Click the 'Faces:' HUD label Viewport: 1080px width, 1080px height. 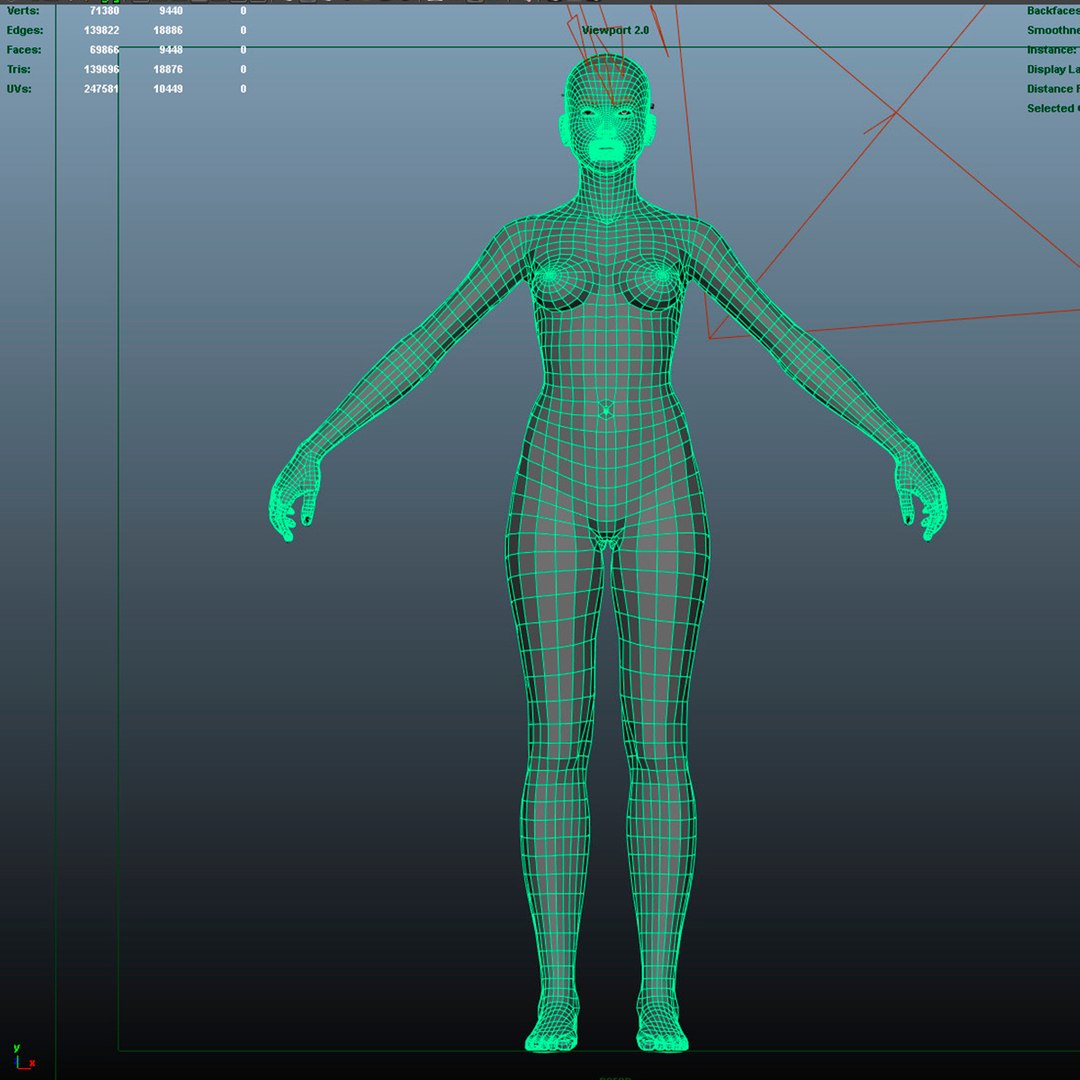[x=24, y=50]
